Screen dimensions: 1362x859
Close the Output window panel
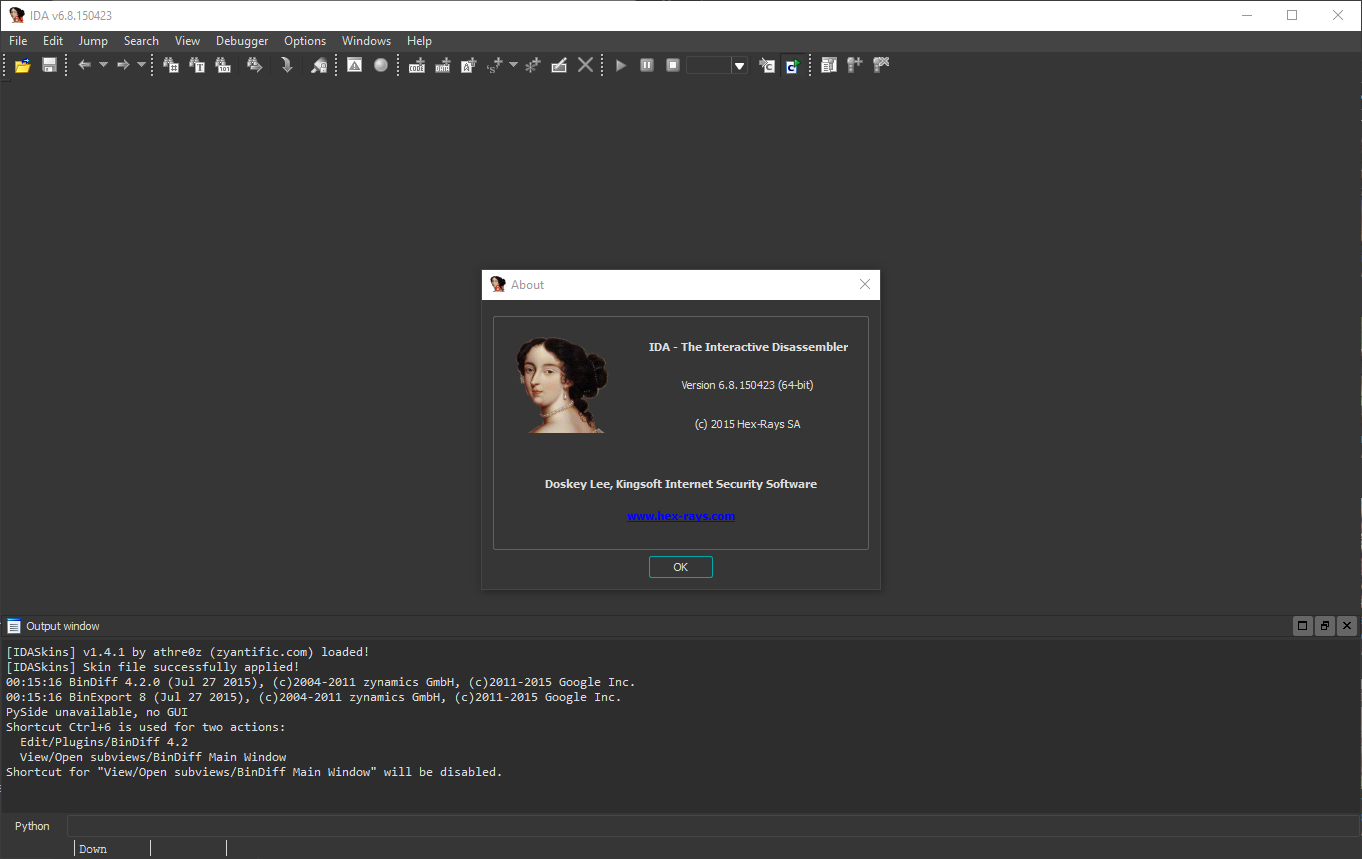tap(1346, 626)
